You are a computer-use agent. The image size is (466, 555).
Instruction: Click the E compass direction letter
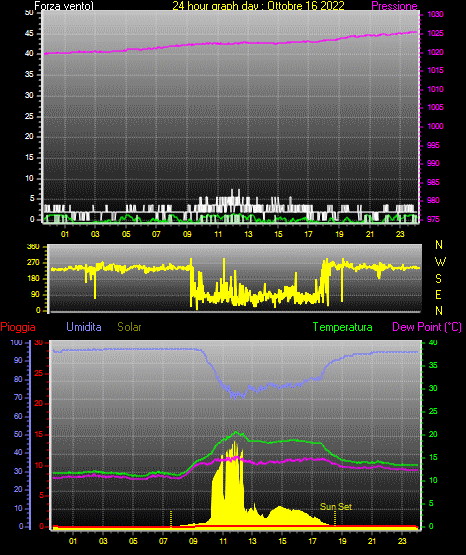pos(438,294)
